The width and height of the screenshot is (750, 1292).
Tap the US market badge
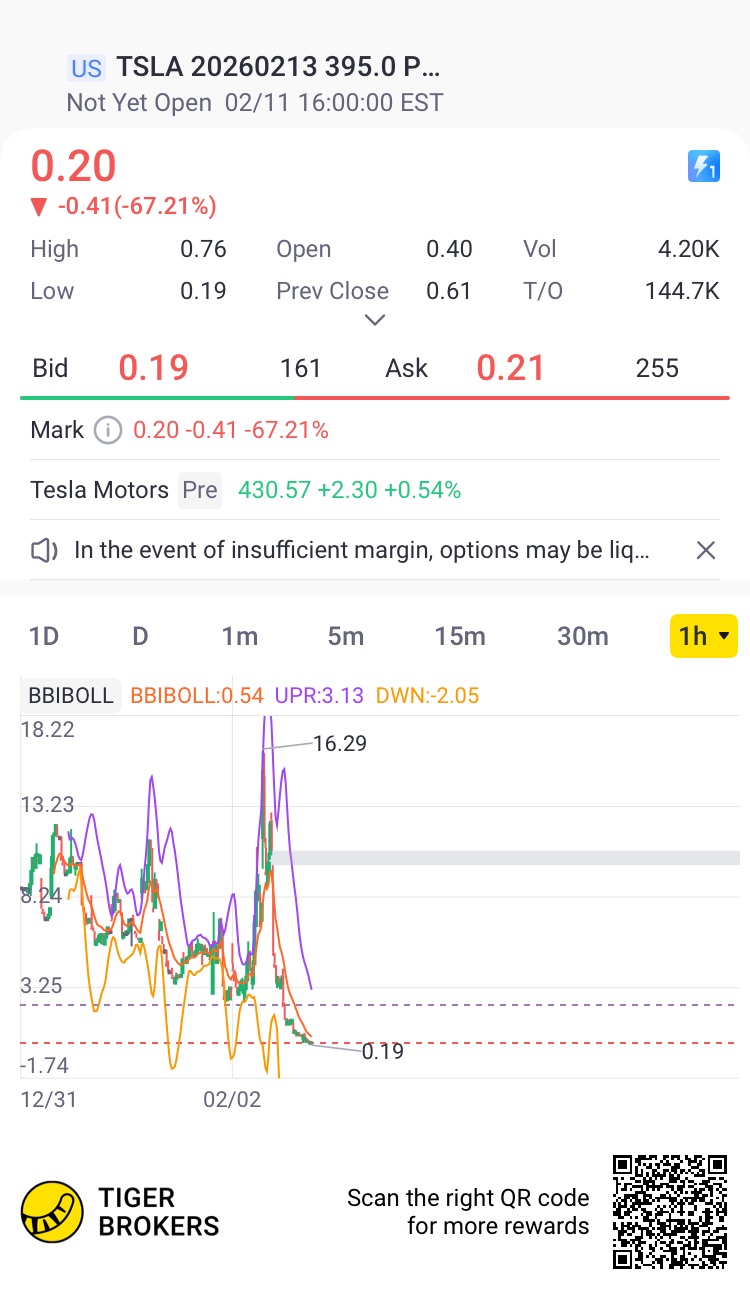click(x=86, y=68)
